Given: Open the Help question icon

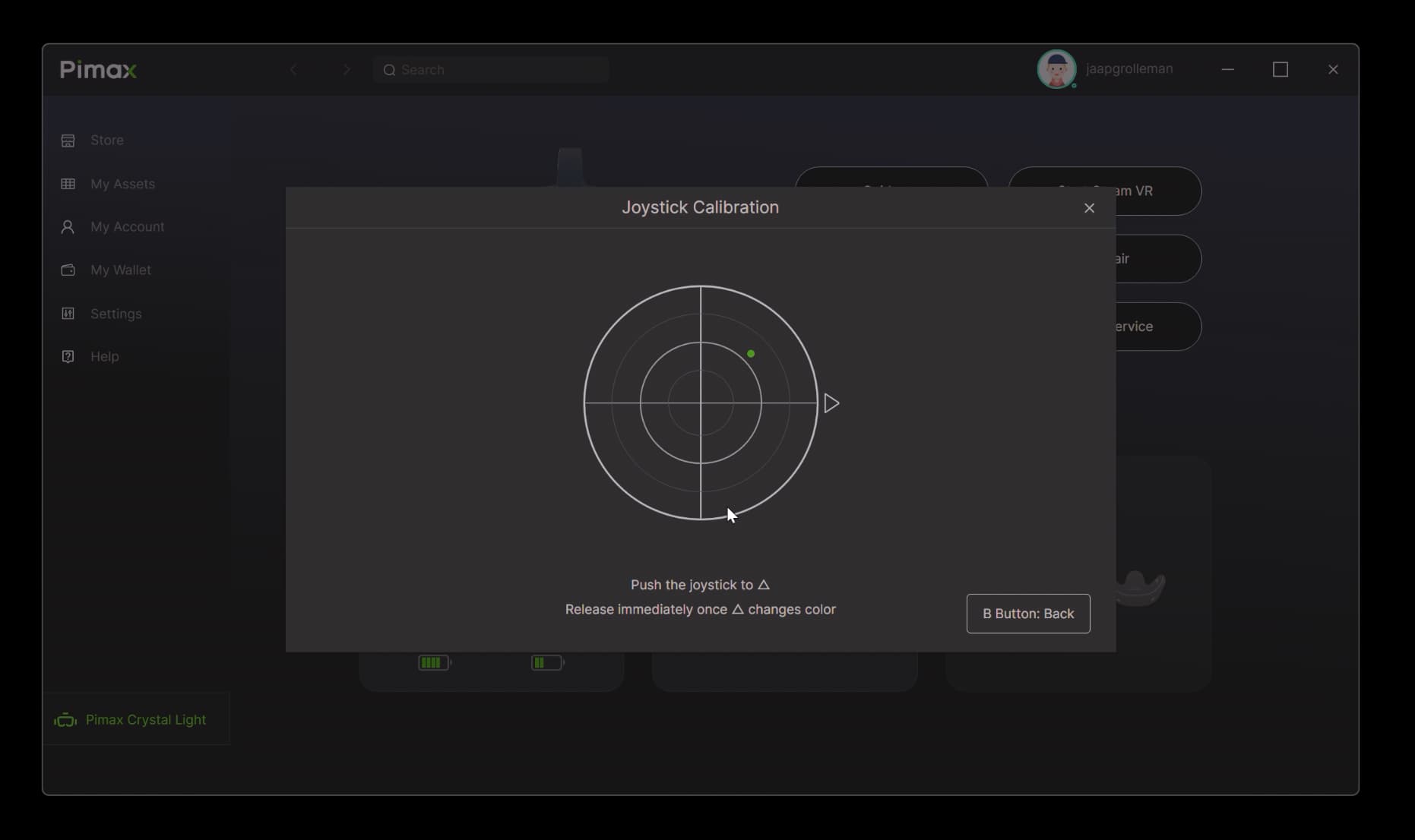Looking at the screenshot, I should (x=68, y=356).
